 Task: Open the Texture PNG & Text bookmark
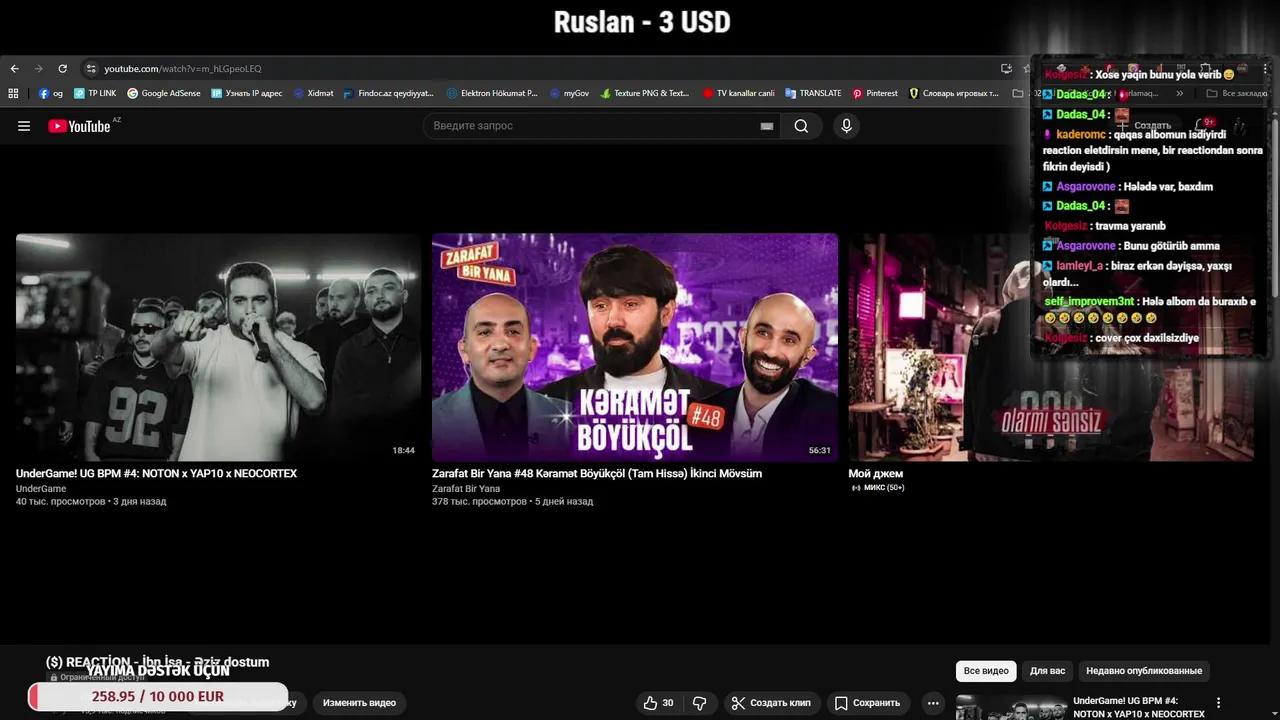pos(645,93)
